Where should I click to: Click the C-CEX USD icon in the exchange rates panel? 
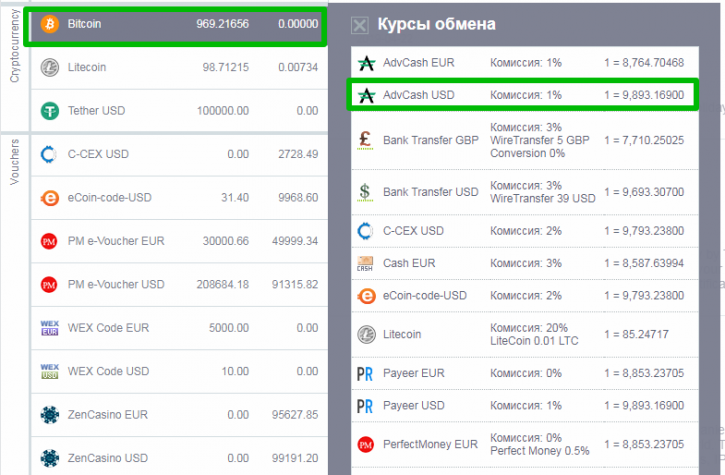(365, 231)
